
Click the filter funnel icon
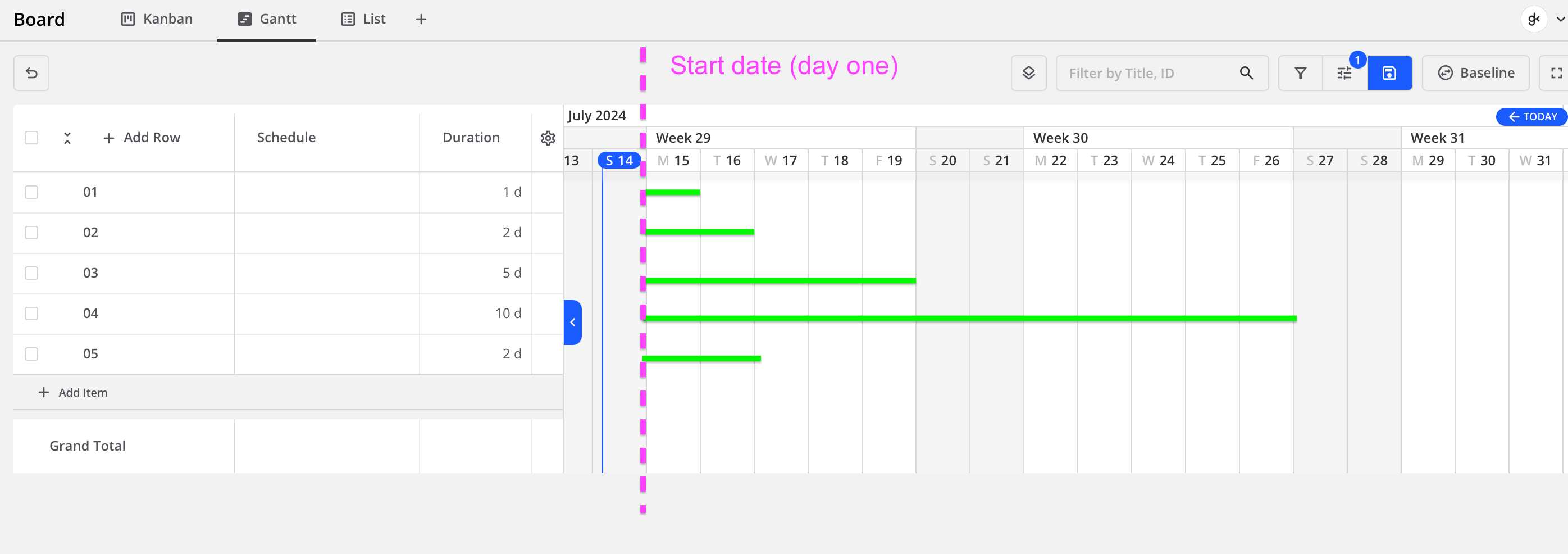point(1300,73)
